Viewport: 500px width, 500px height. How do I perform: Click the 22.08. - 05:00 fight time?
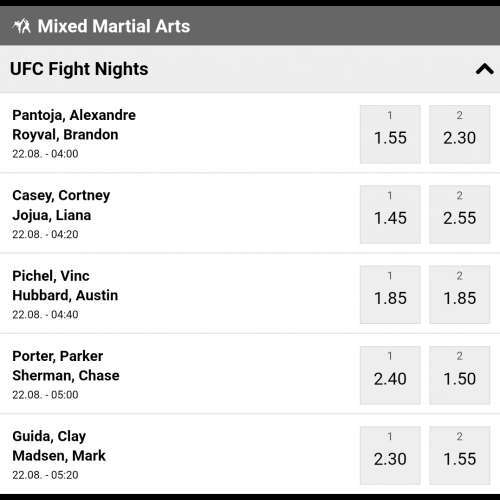[45, 395]
